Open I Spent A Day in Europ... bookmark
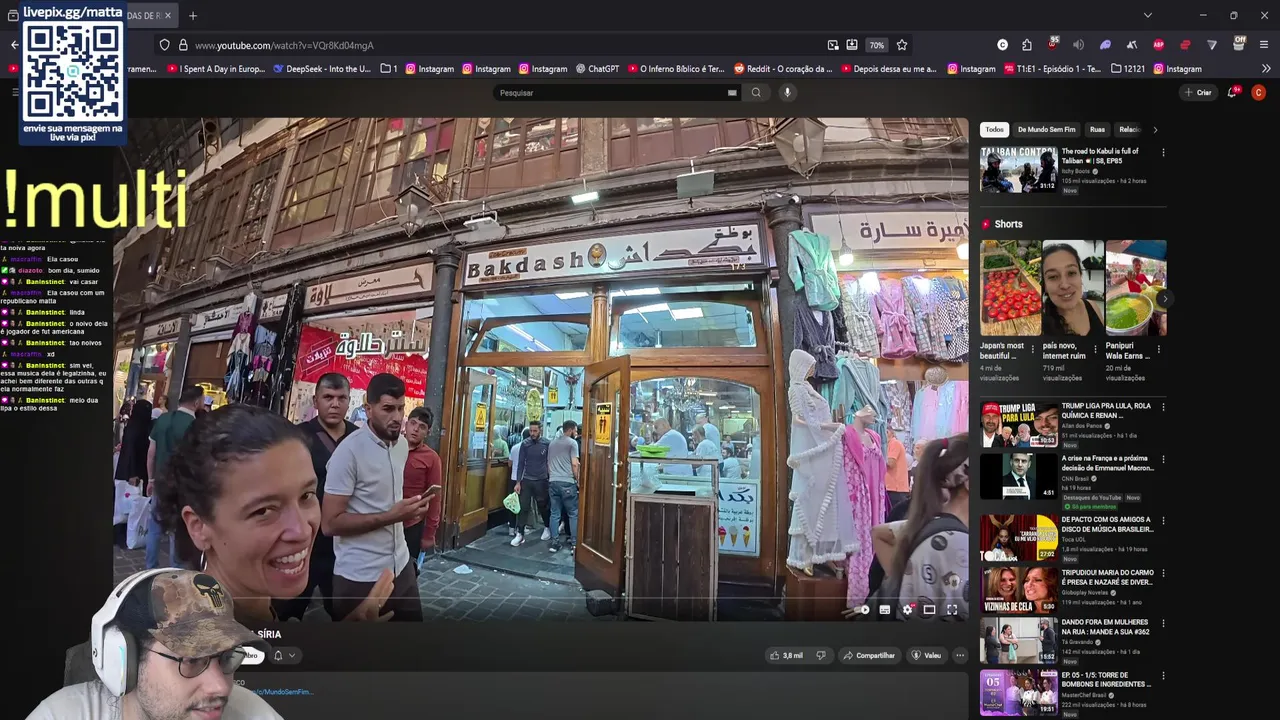The height and width of the screenshot is (720, 1280). 216,69
